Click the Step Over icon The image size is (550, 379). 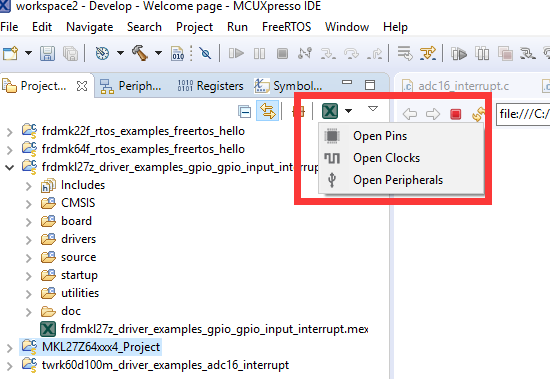(351, 53)
